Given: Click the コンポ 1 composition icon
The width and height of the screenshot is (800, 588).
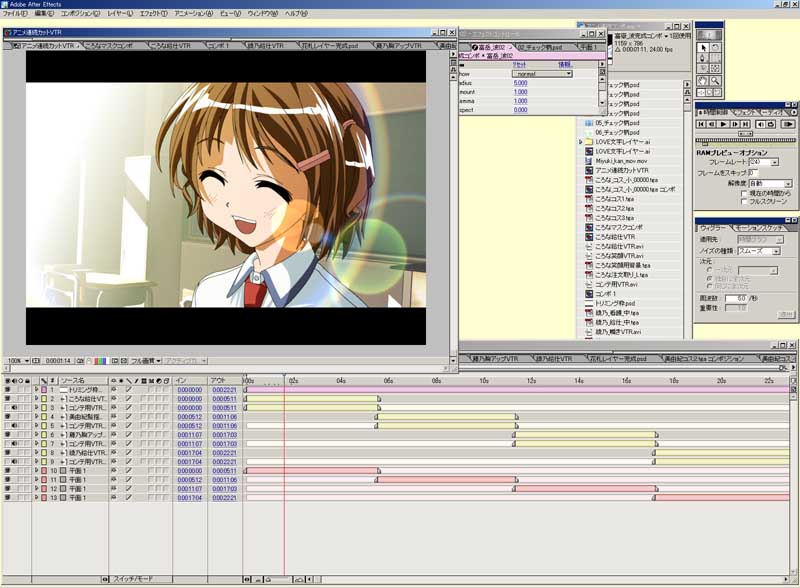Looking at the screenshot, I should click(589, 294).
